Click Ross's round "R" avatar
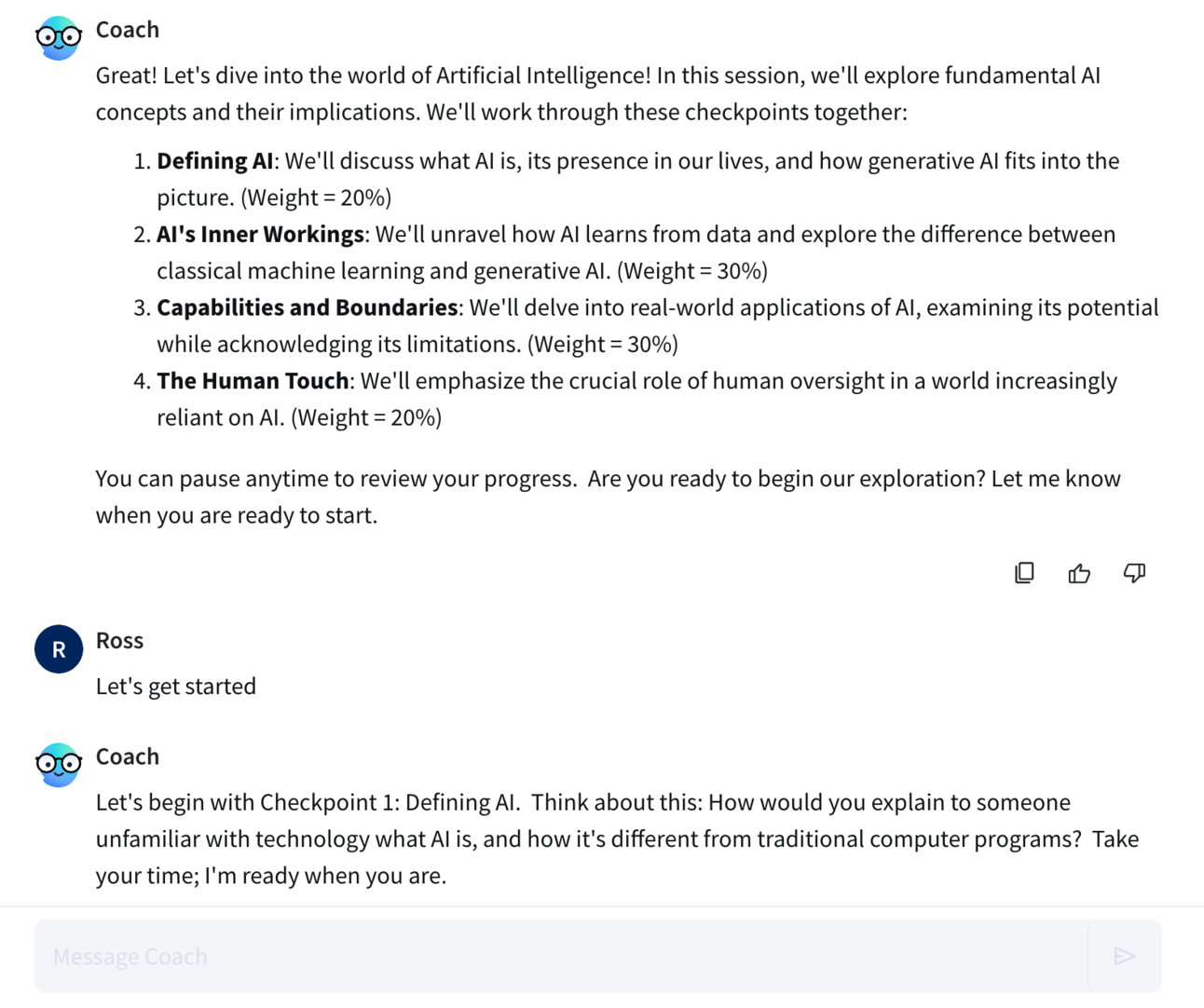Viewport: 1204px width, 1008px height. tap(59, 649)
